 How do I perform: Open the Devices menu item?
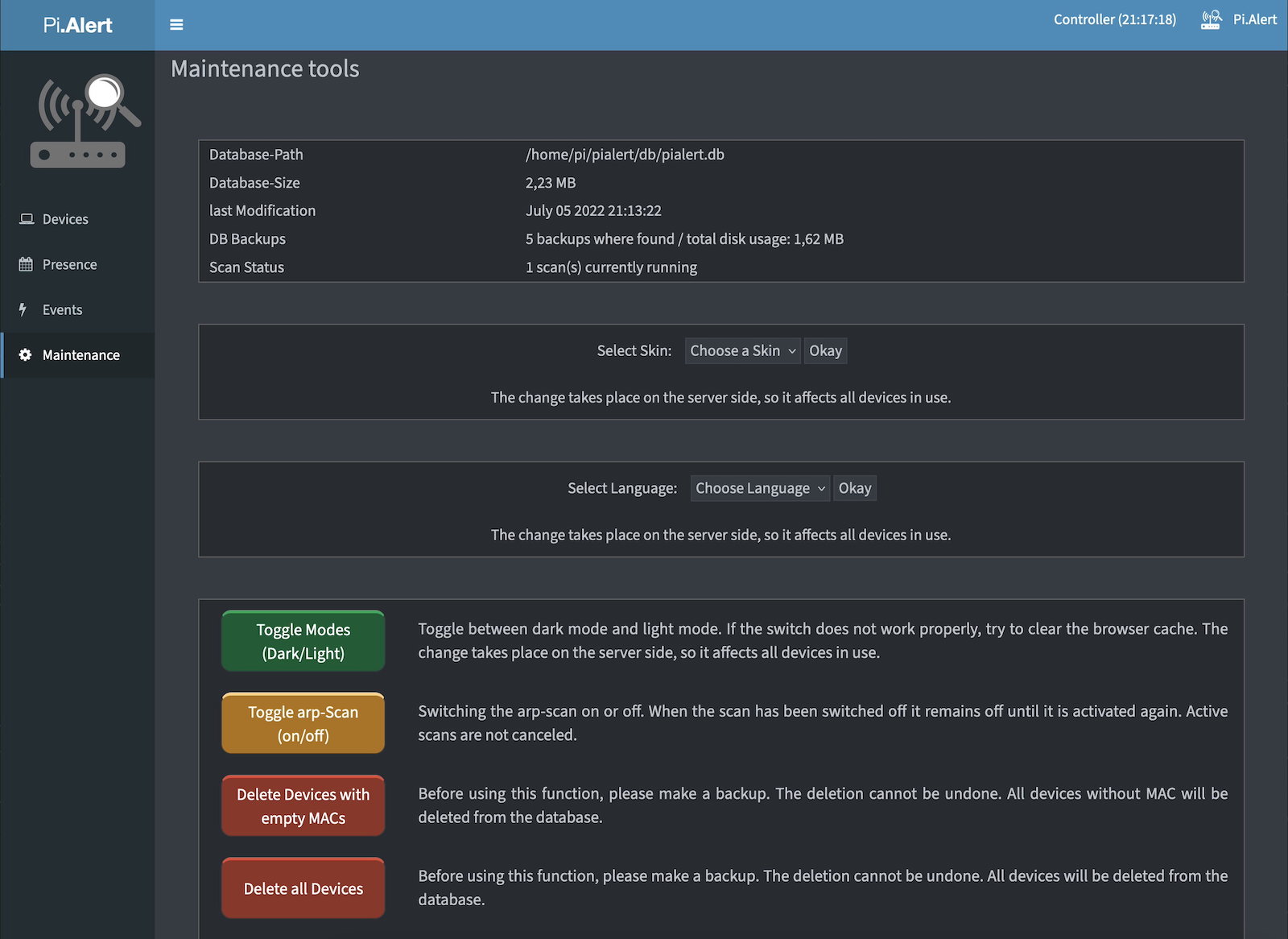coord(65,219)
